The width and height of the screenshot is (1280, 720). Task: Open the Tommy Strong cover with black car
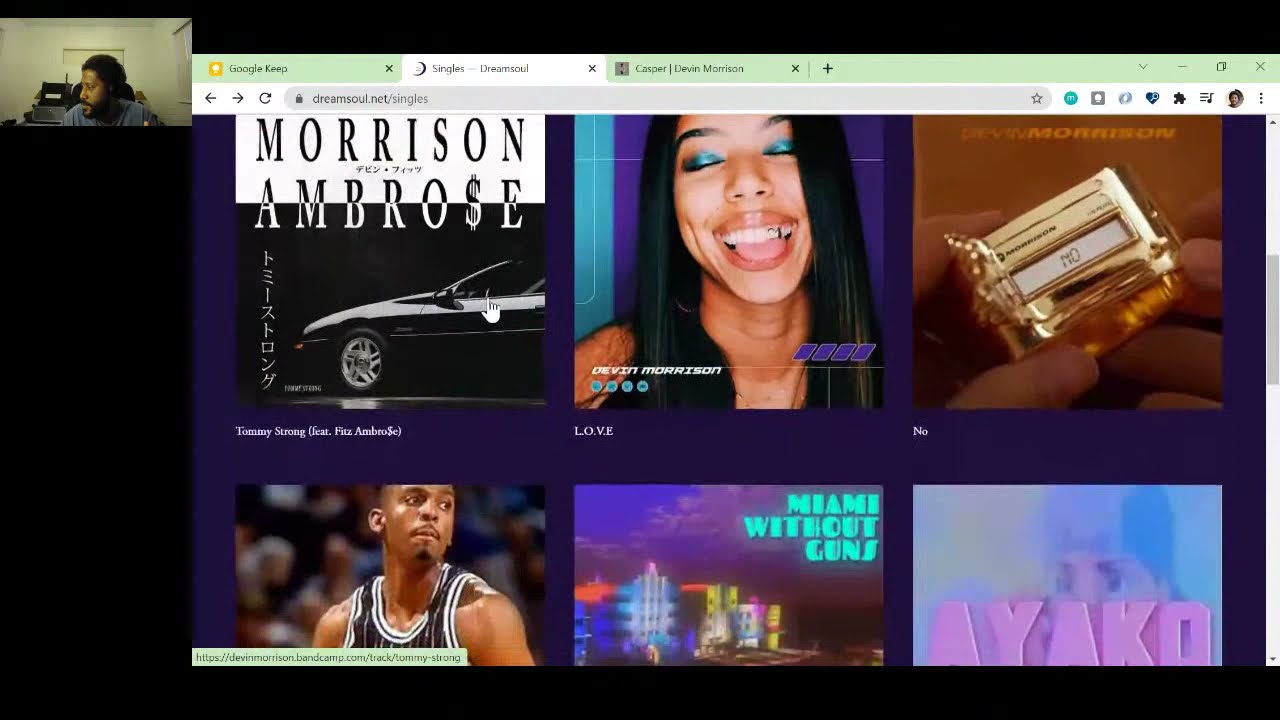pyautogui.click(x=390, y=261)
